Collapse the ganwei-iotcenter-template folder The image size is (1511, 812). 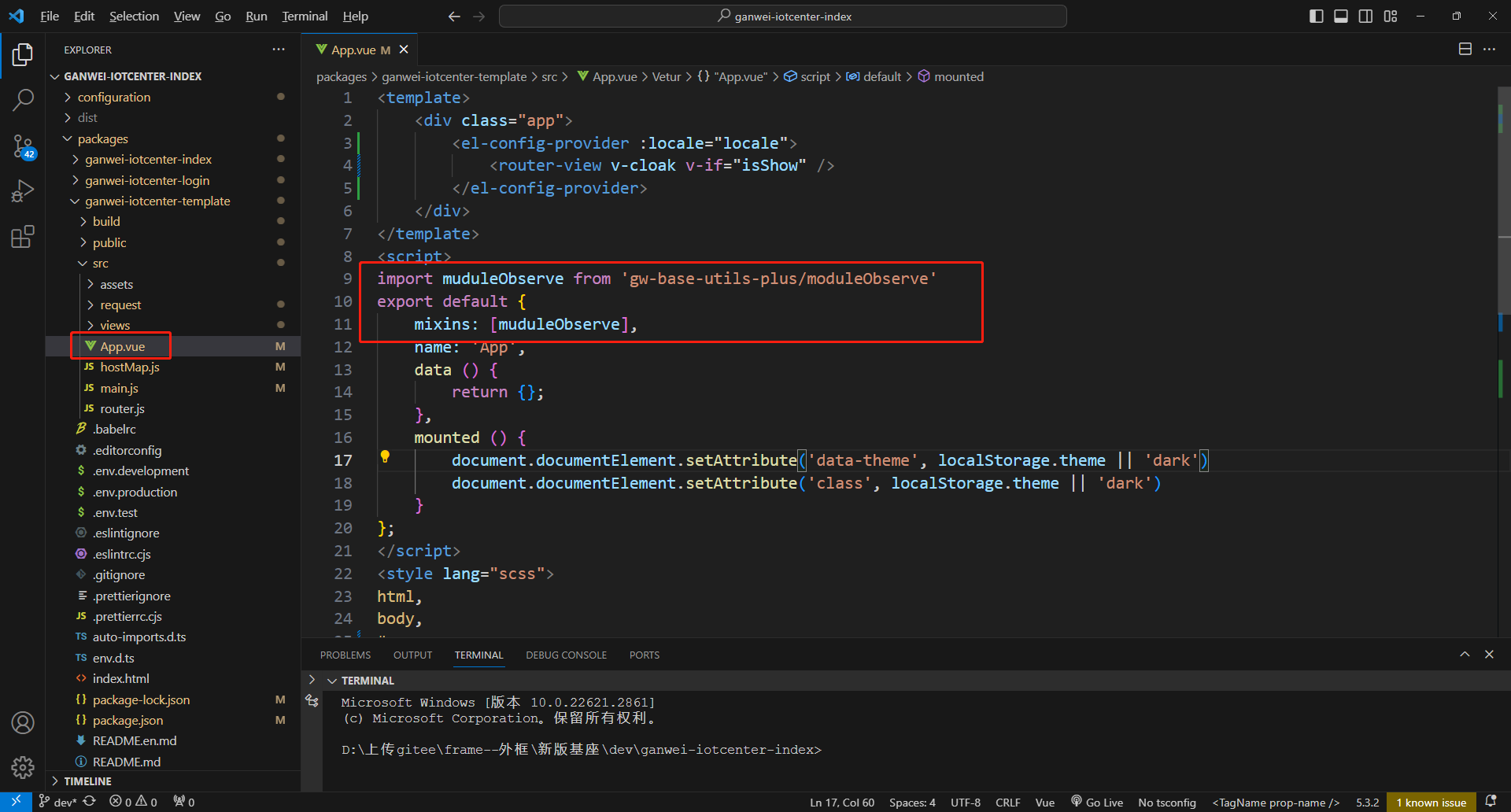tap(157, 201)
